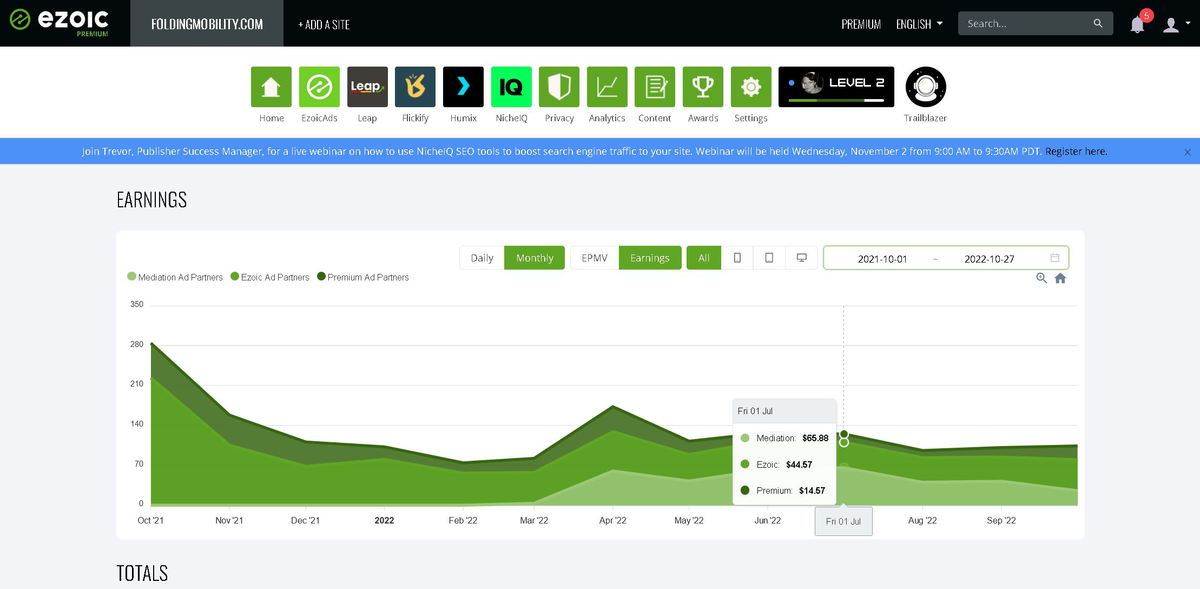The height and width of the screenshot is (589, 1200).
Task: Click the Premium data point marker on chart
Action: [x=844, y=434]
